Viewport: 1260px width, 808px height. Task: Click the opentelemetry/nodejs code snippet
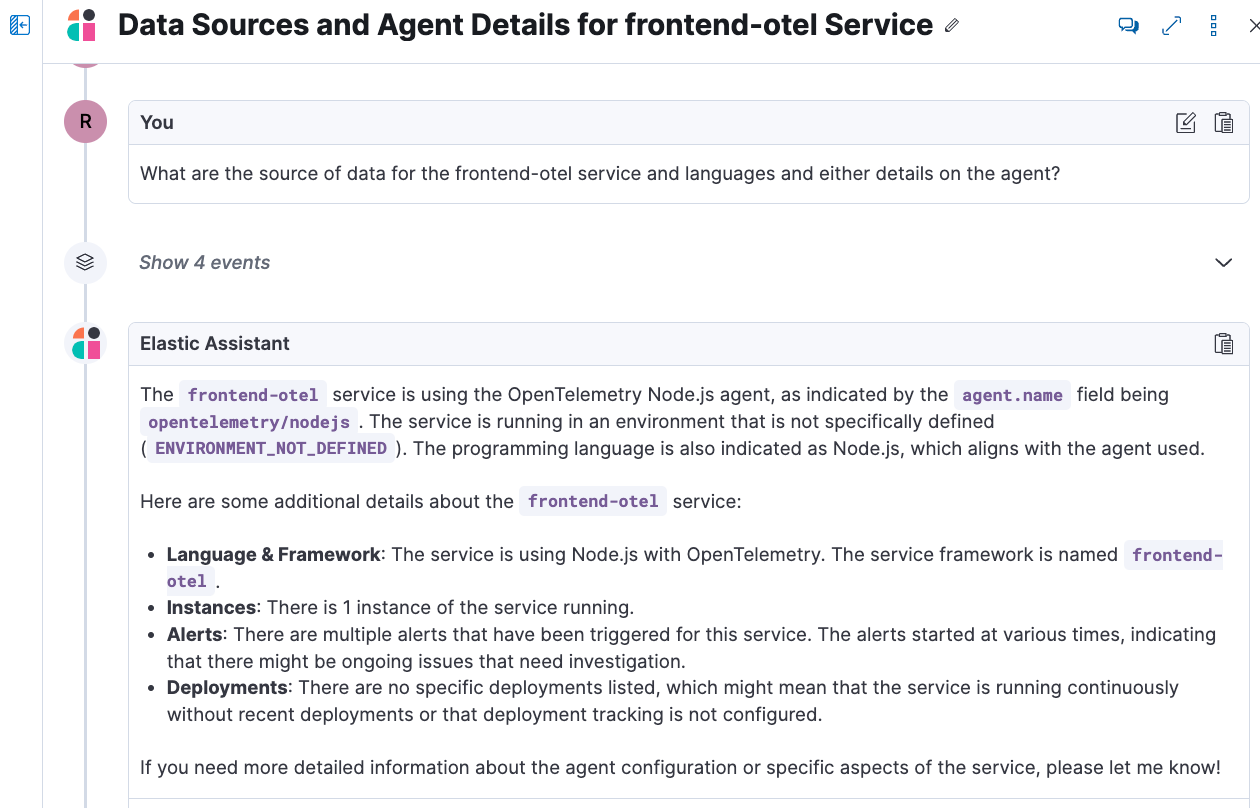coord(249,422)
